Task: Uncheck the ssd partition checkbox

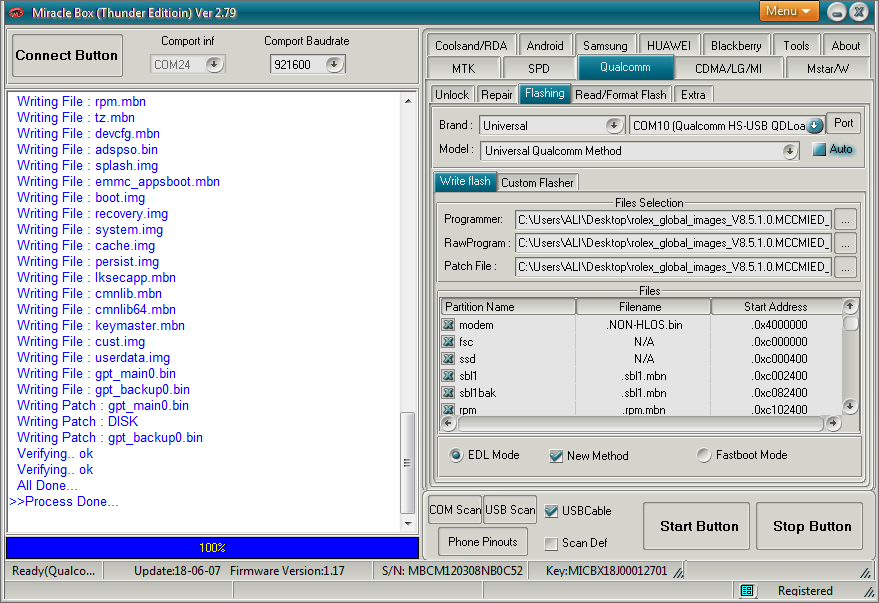Action: pyautogui.click(x=448, y=359)
